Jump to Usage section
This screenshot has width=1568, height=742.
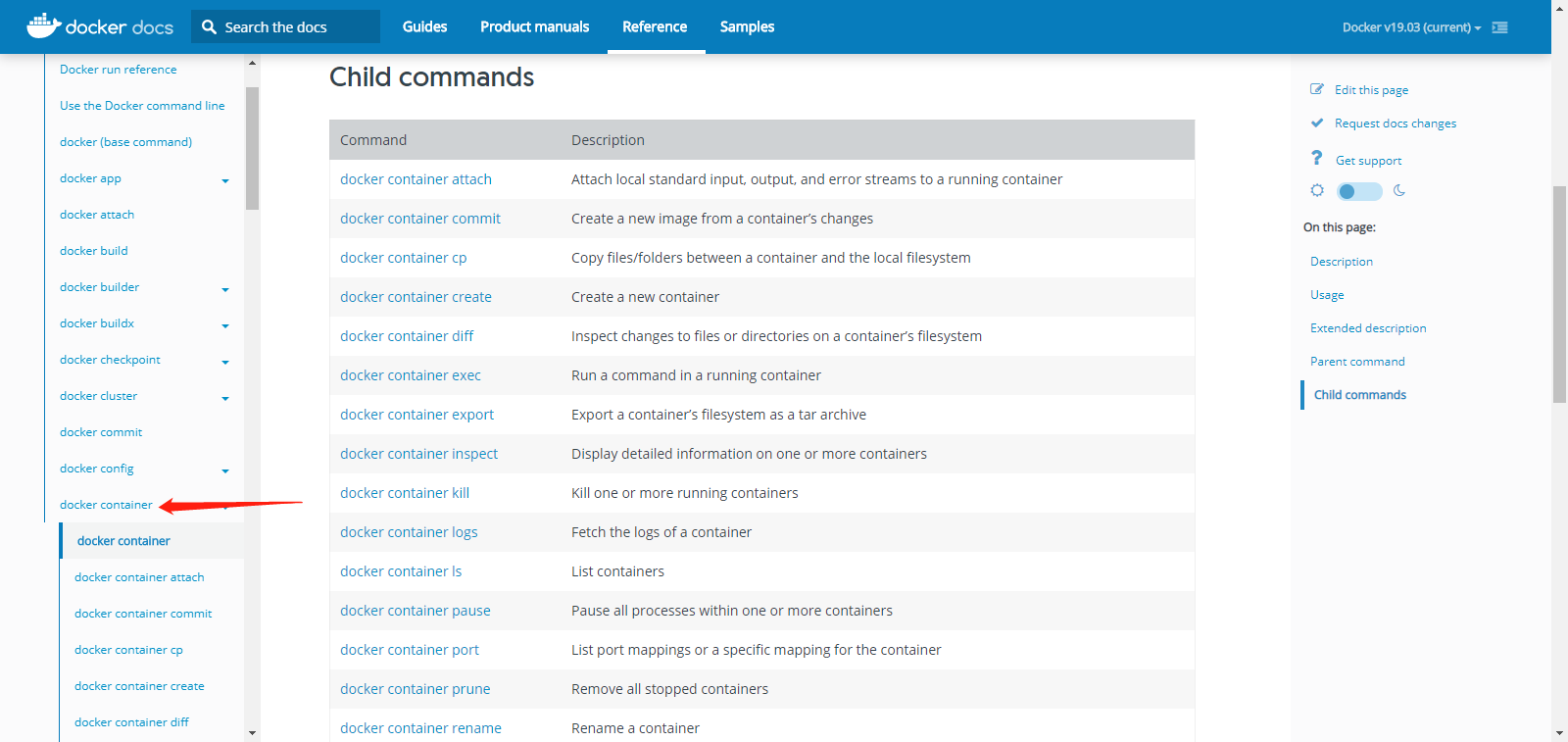pos(1327,295)
